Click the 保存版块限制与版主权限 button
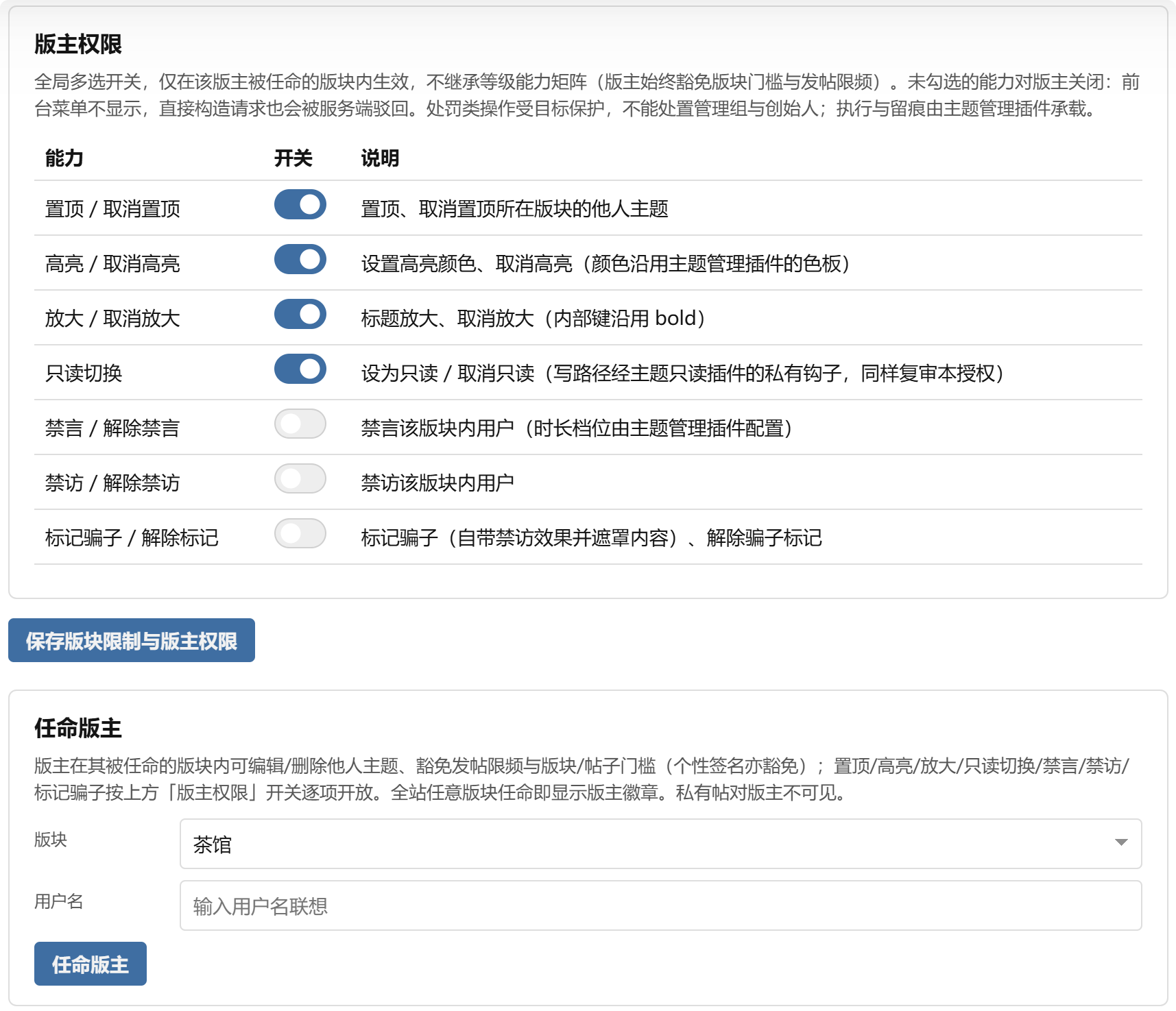The image size is (1176, 1011). [x=132, y=640]
